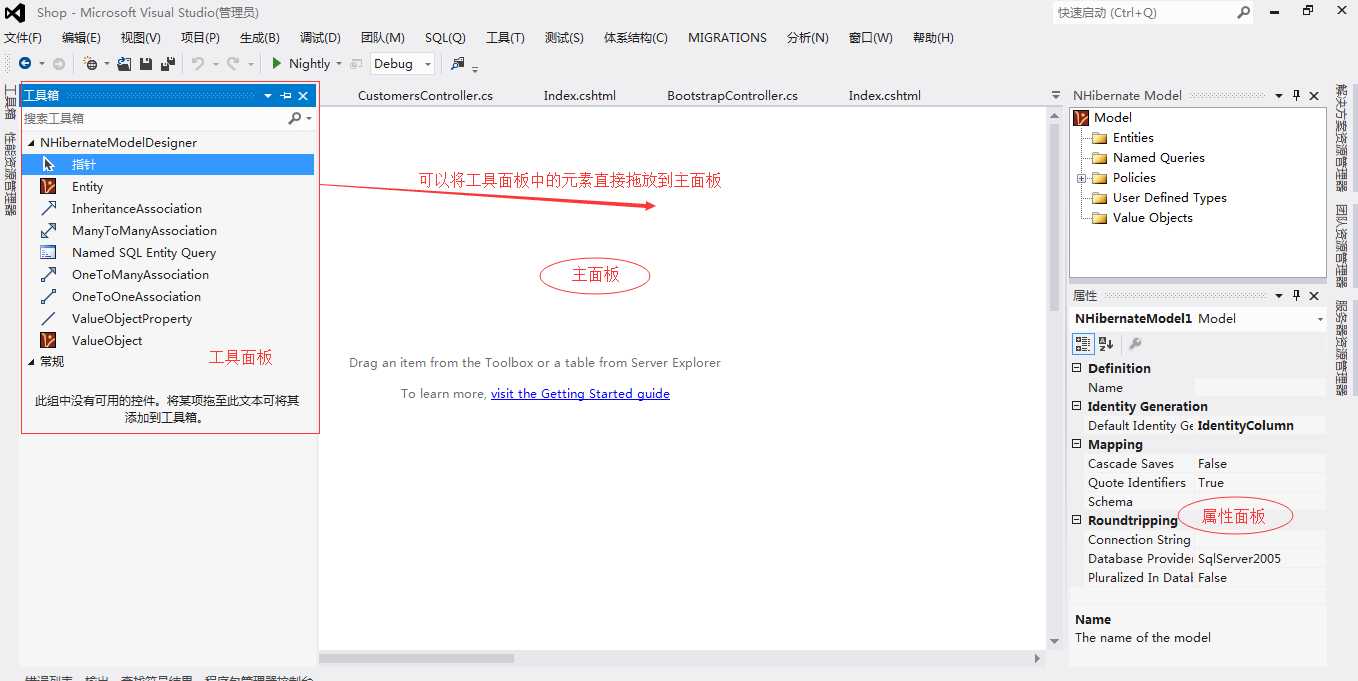The image size is (1358, 681).
Task: Pin the 工具箱 panel with auto-hide icon
Action: [x=286, y=96]
